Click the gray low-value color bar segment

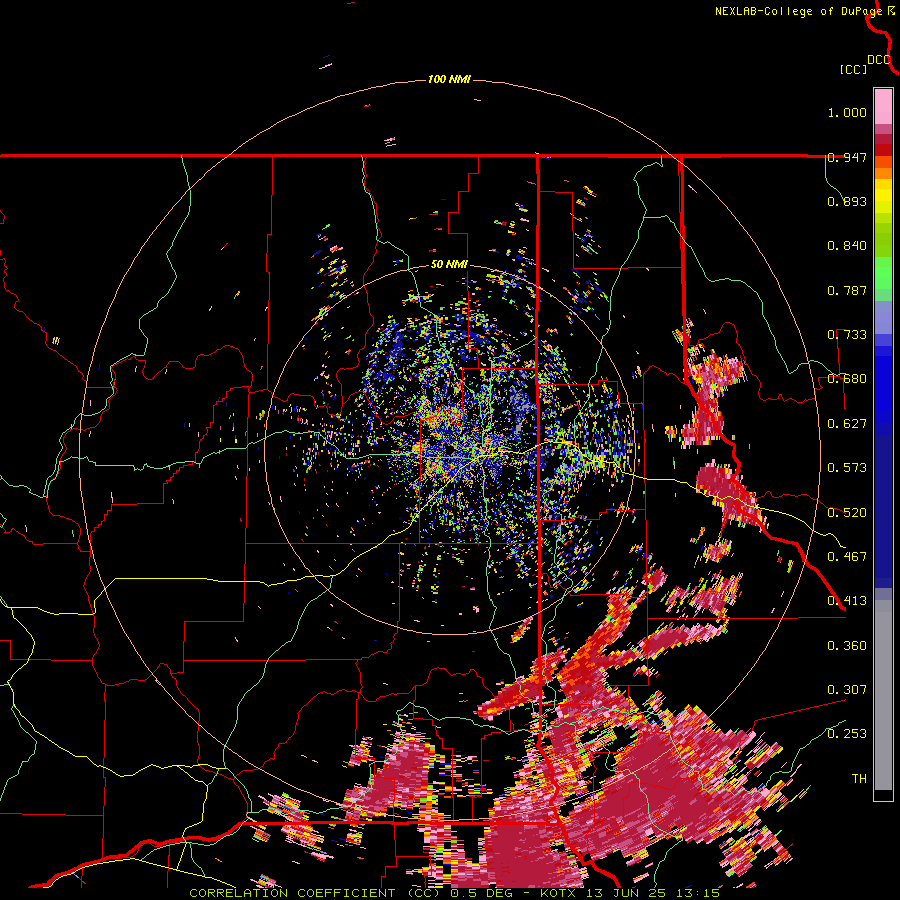pyautogui.click(x=883, y=695)
